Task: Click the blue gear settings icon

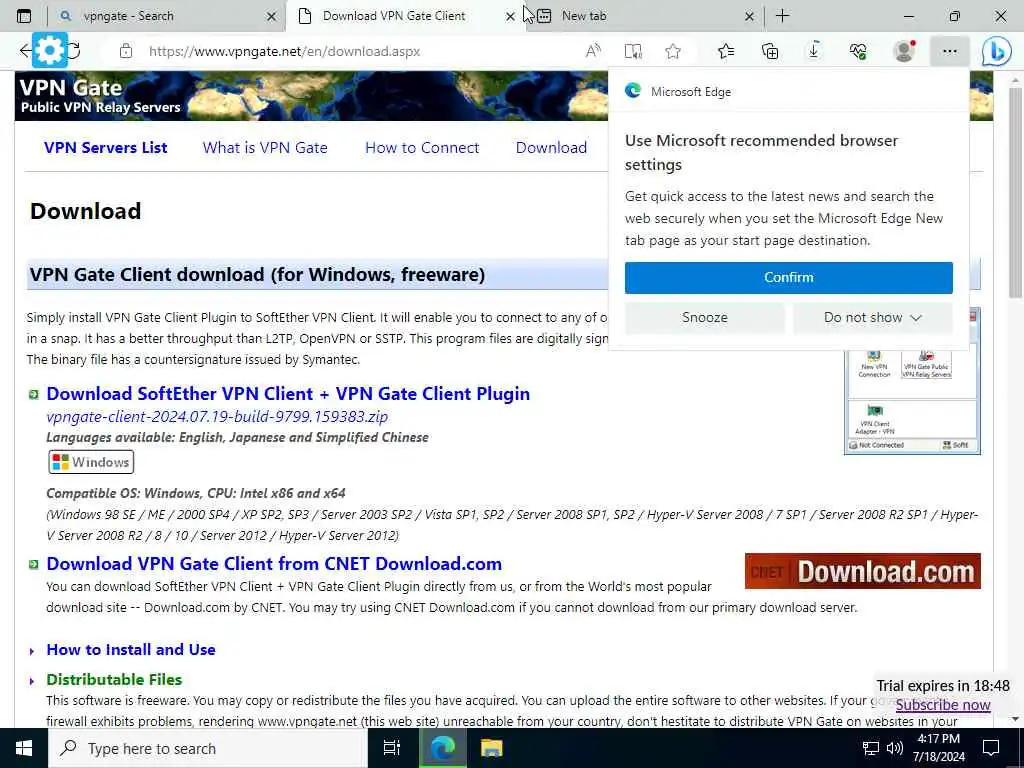Action: (x=50, y=50)
